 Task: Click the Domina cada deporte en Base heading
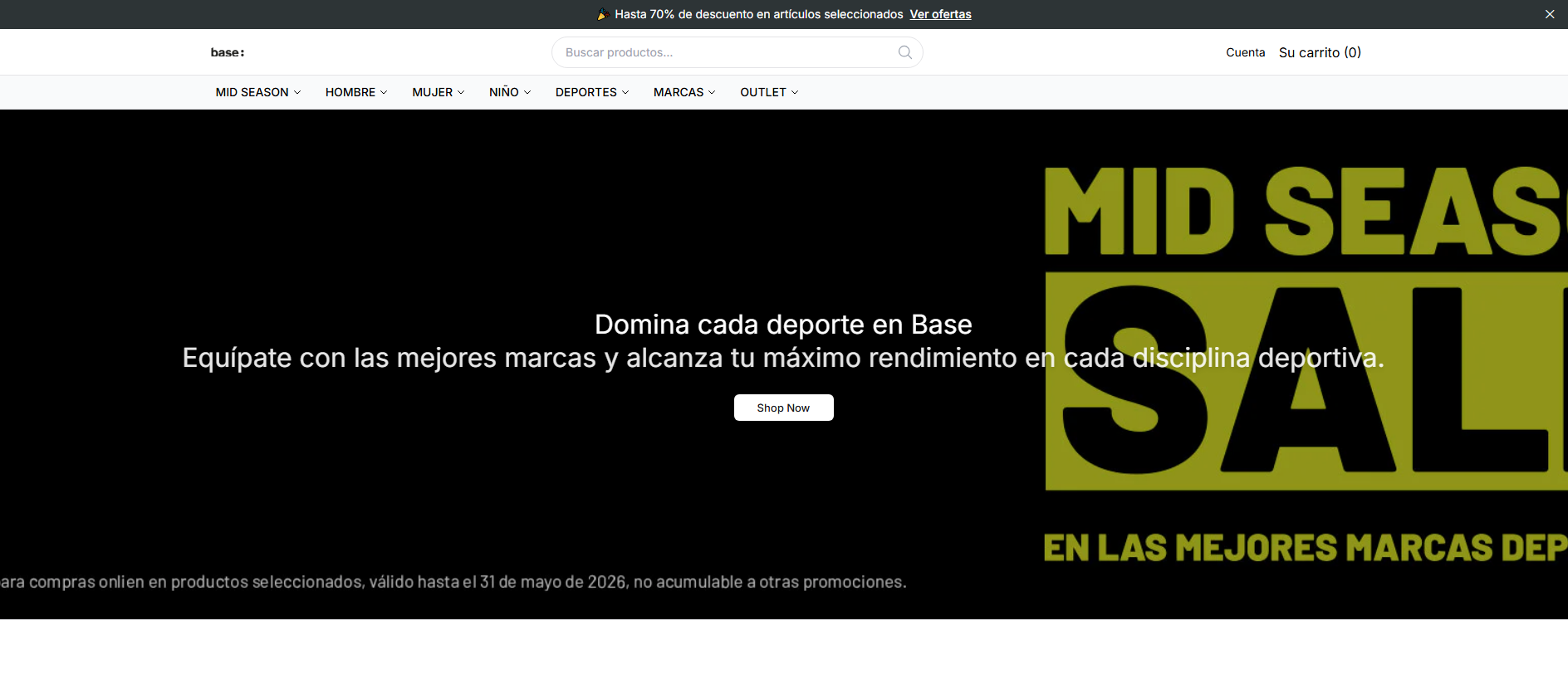(x=783, y=325)
